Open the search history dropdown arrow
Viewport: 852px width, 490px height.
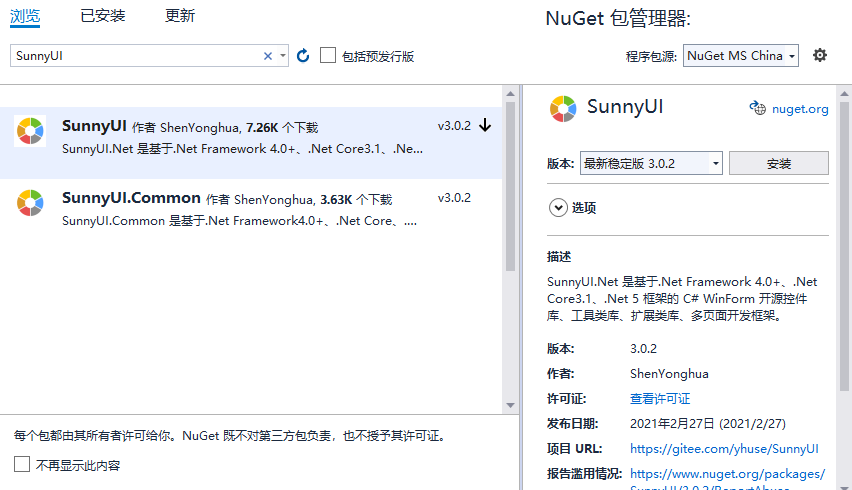coord(283,55)
